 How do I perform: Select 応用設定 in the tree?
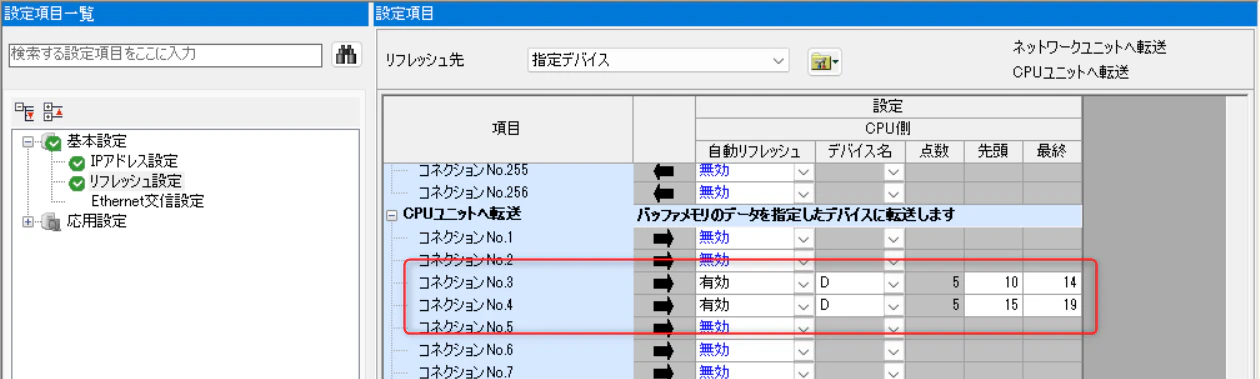[96, 222]
